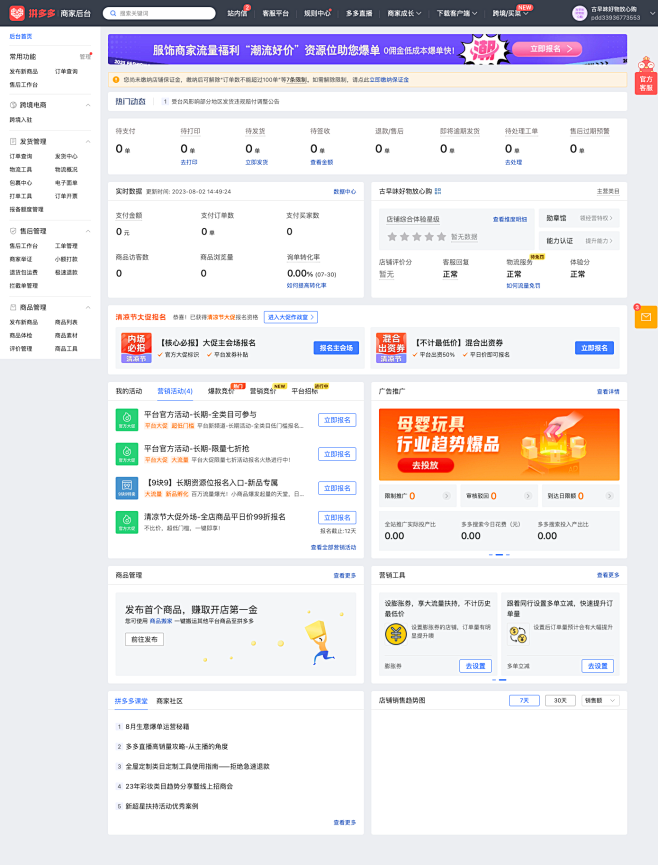
Task: Click 去设置 for 膨胀券
Action: (475, 666)
